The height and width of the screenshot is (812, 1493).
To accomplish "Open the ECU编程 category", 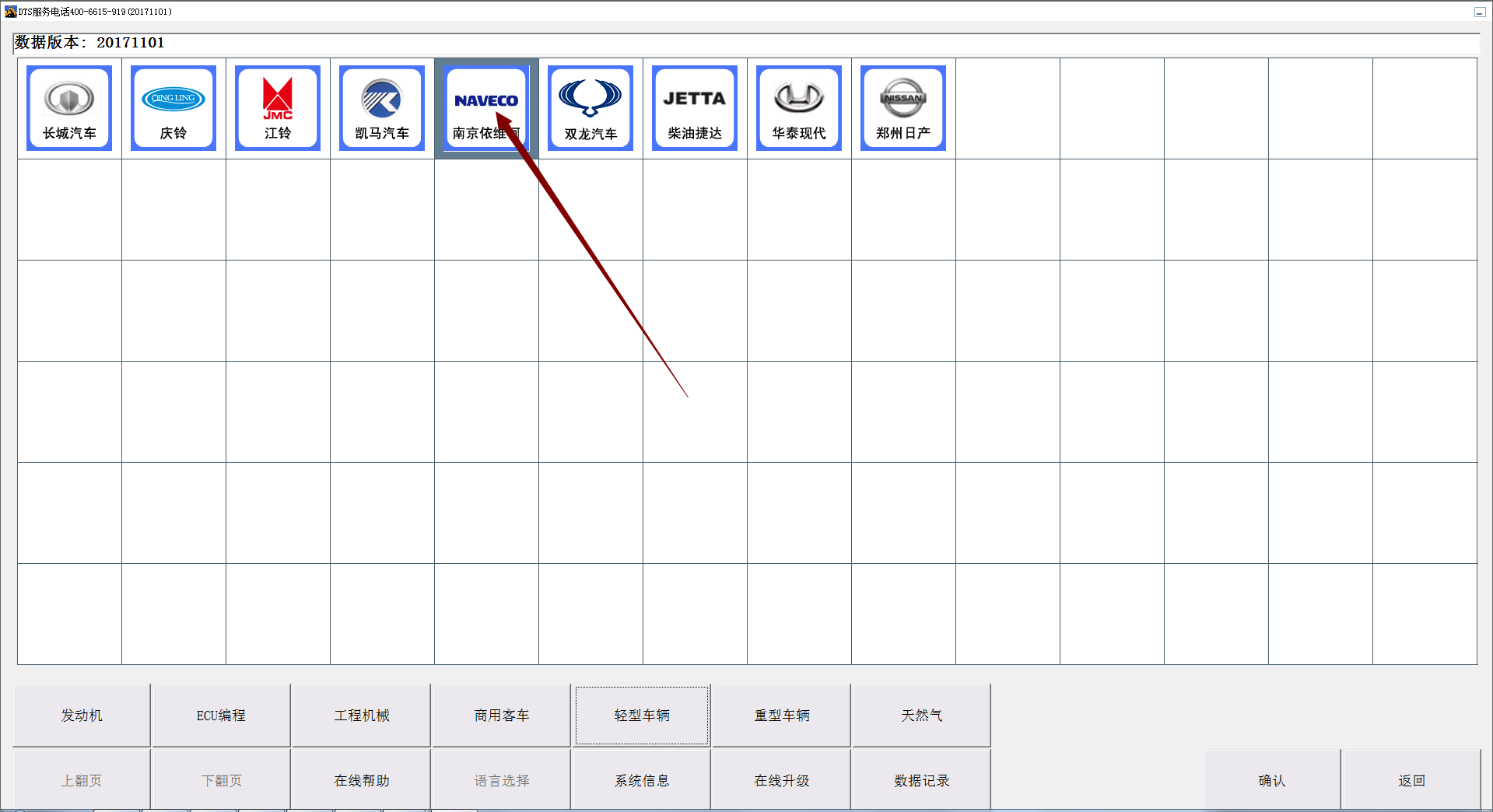I will [221, 716].
